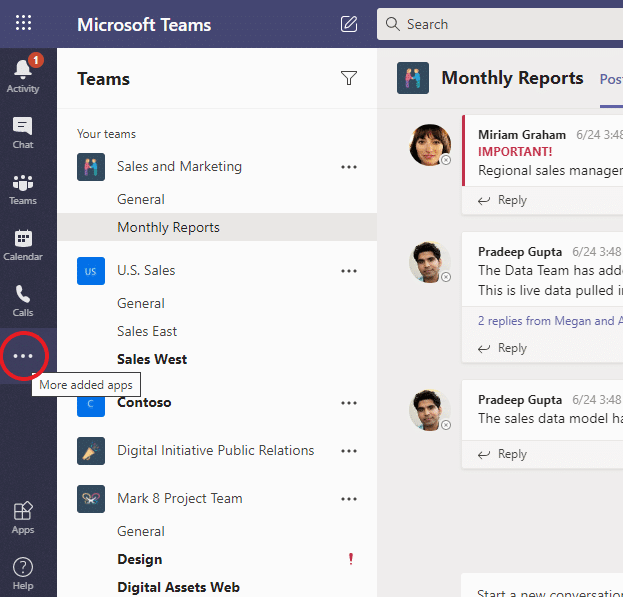
Task: Expand Digital Initiative Public Relations team
Action: [x=216, y=450]
